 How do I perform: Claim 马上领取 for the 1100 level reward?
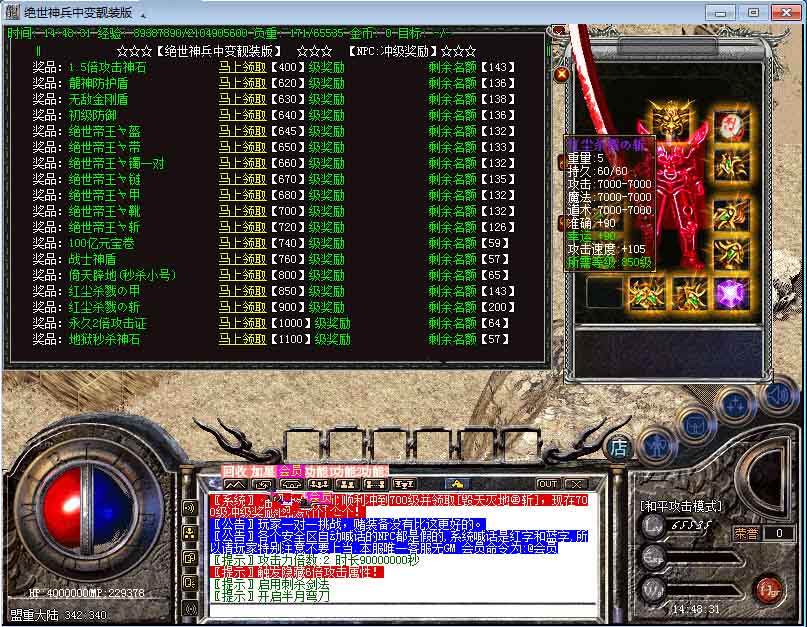pos(242,339)
